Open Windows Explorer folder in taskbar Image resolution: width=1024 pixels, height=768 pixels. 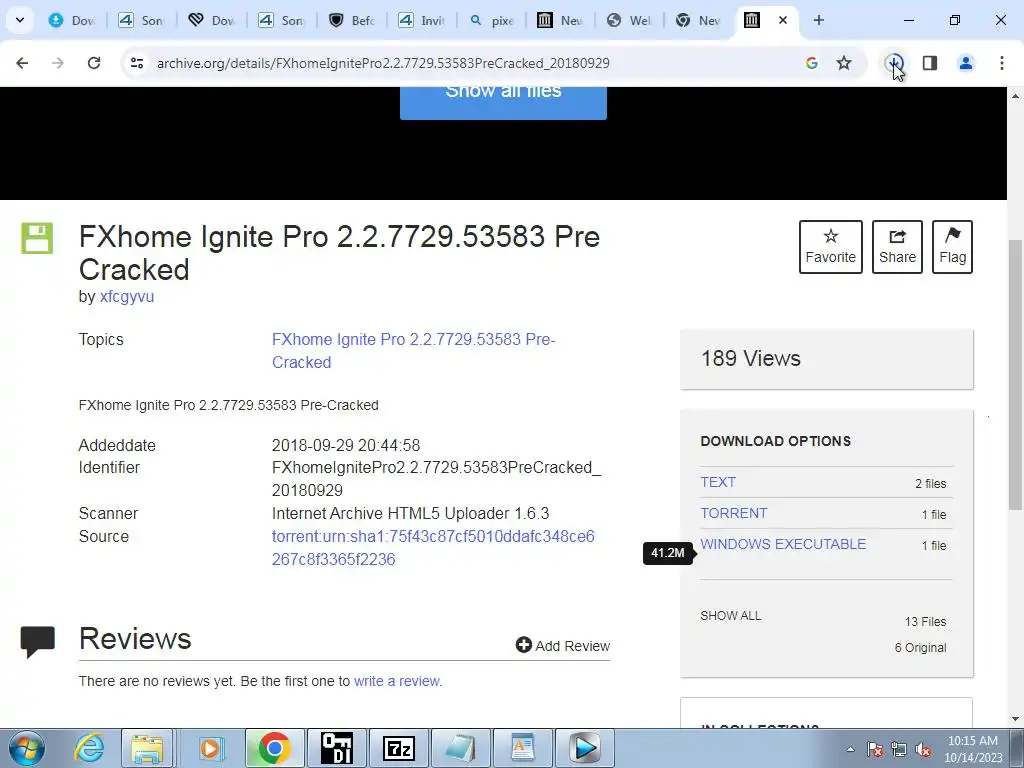(147, 748)
